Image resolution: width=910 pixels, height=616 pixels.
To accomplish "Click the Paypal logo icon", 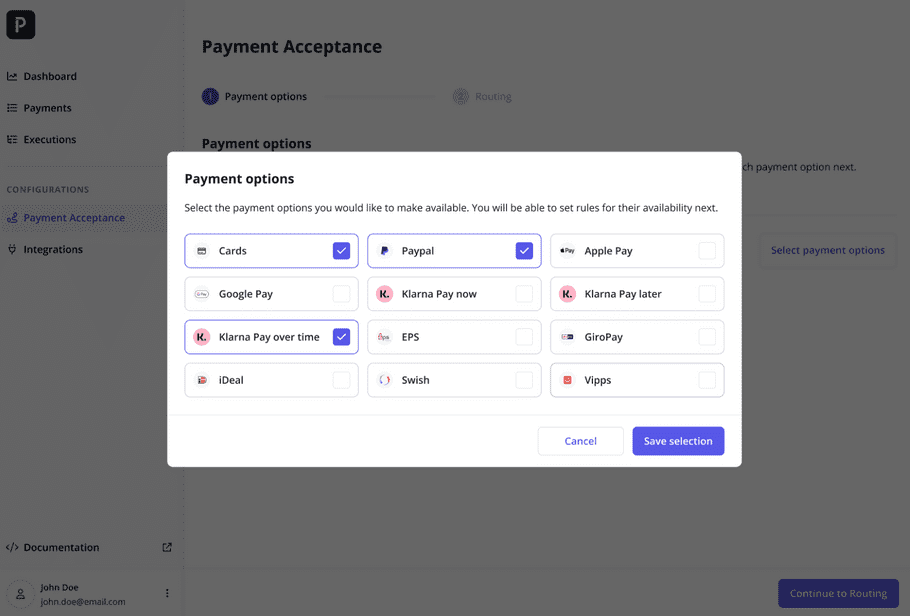I will click(384, 251).
